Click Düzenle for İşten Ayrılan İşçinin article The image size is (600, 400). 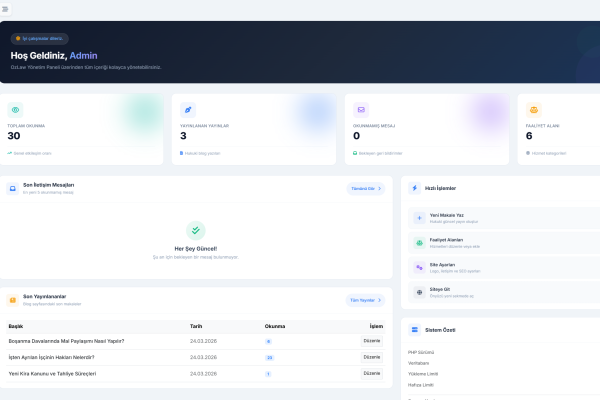point(371,357)
